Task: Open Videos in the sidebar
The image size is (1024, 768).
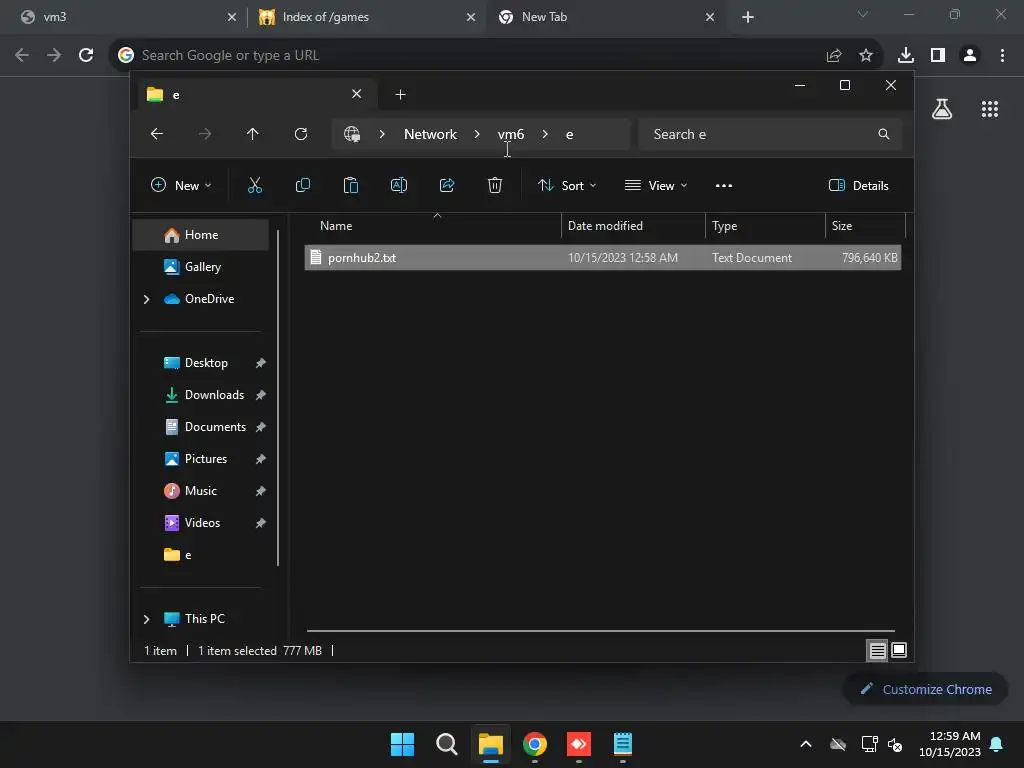Action: pos(200,523)
